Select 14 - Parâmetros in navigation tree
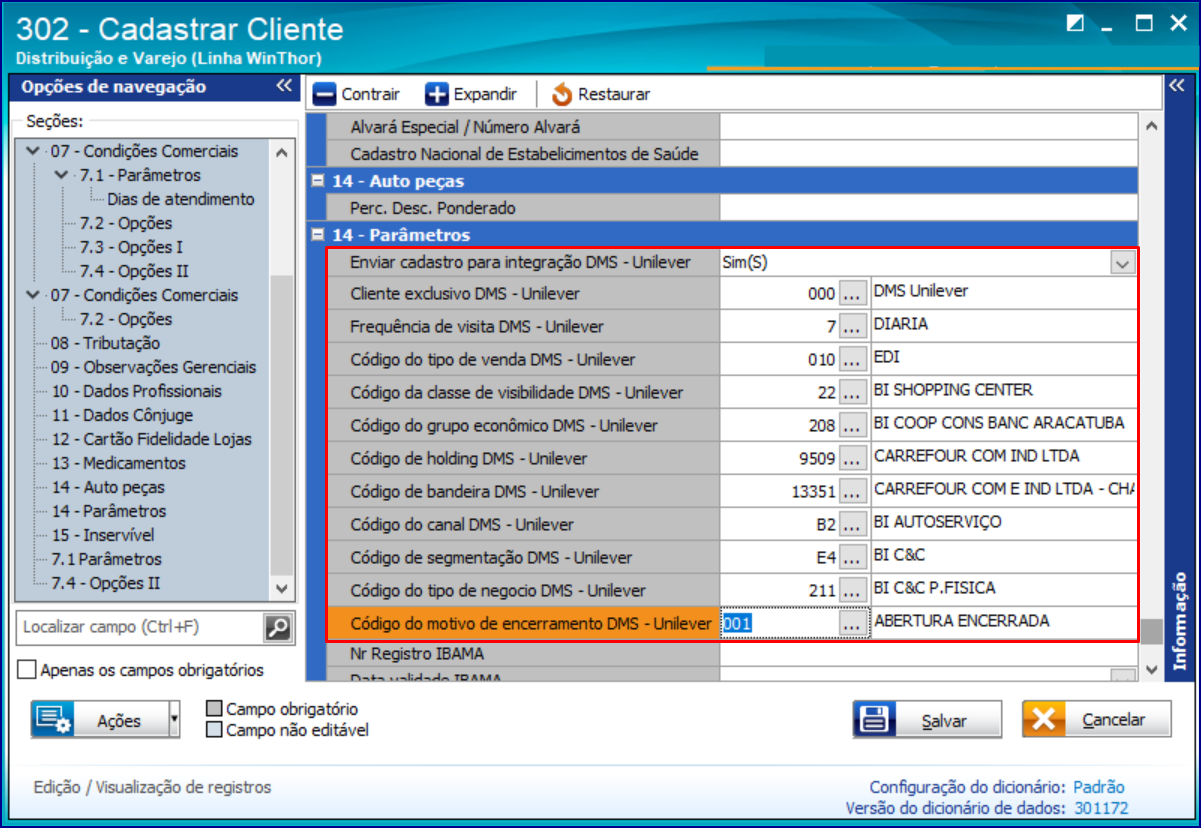This screenshot has width=1201, height=828. pyautogui.click(x=109, y=511)
